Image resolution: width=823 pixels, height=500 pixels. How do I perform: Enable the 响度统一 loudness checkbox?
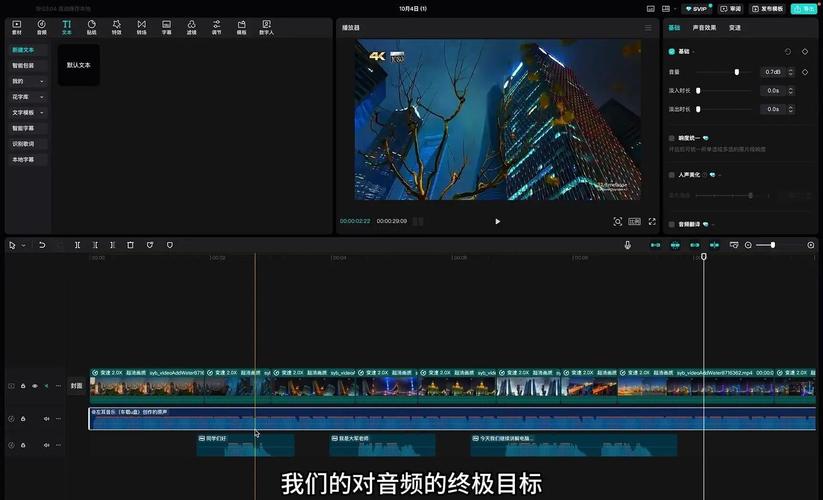671,138
